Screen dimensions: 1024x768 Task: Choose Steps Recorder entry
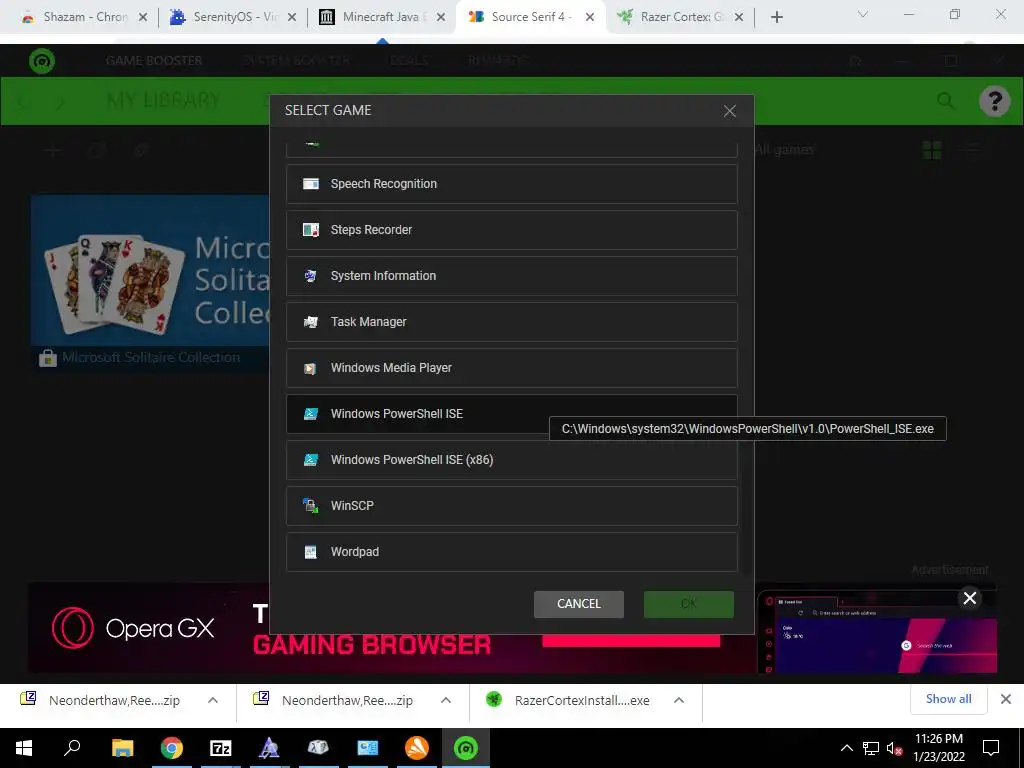coord(511,230)
